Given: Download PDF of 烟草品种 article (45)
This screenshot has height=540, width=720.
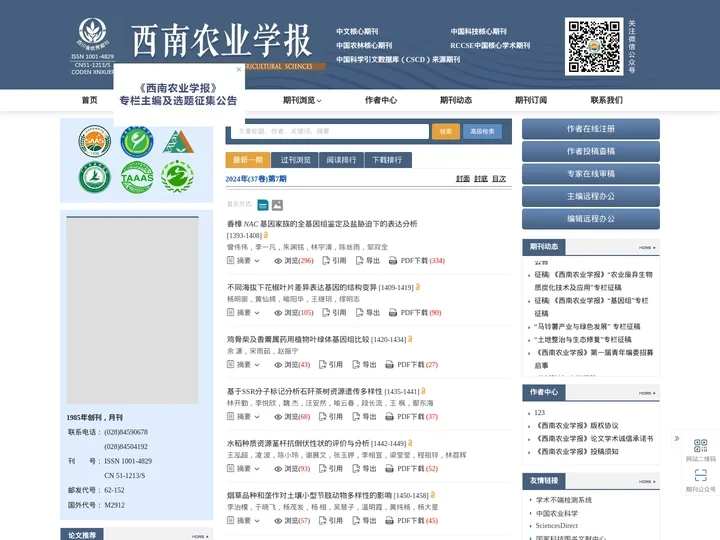Looking at the screenshot, I should click(411, 520).
